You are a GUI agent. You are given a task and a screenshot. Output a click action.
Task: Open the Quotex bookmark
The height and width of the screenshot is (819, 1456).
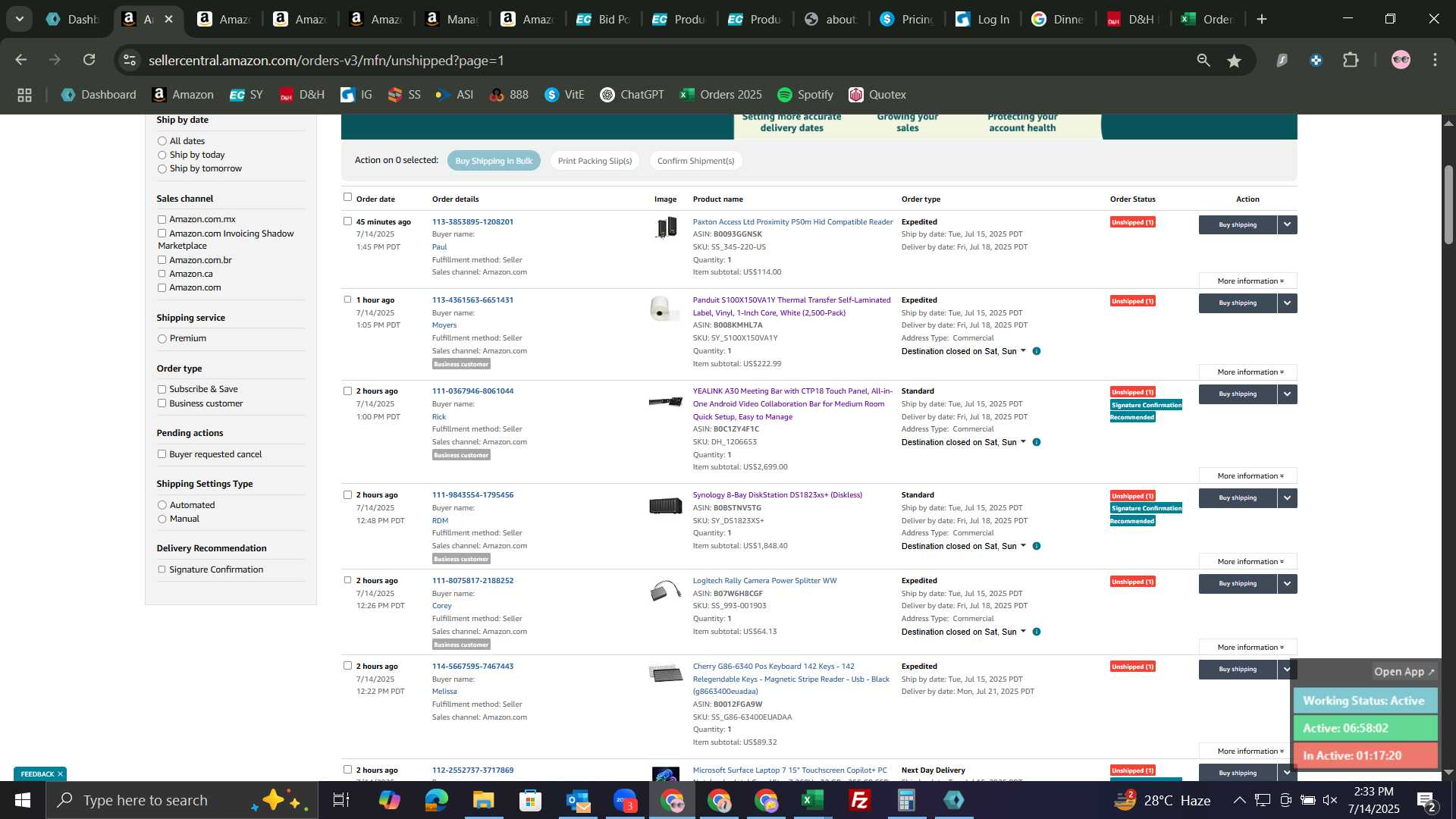coord(877,95)
